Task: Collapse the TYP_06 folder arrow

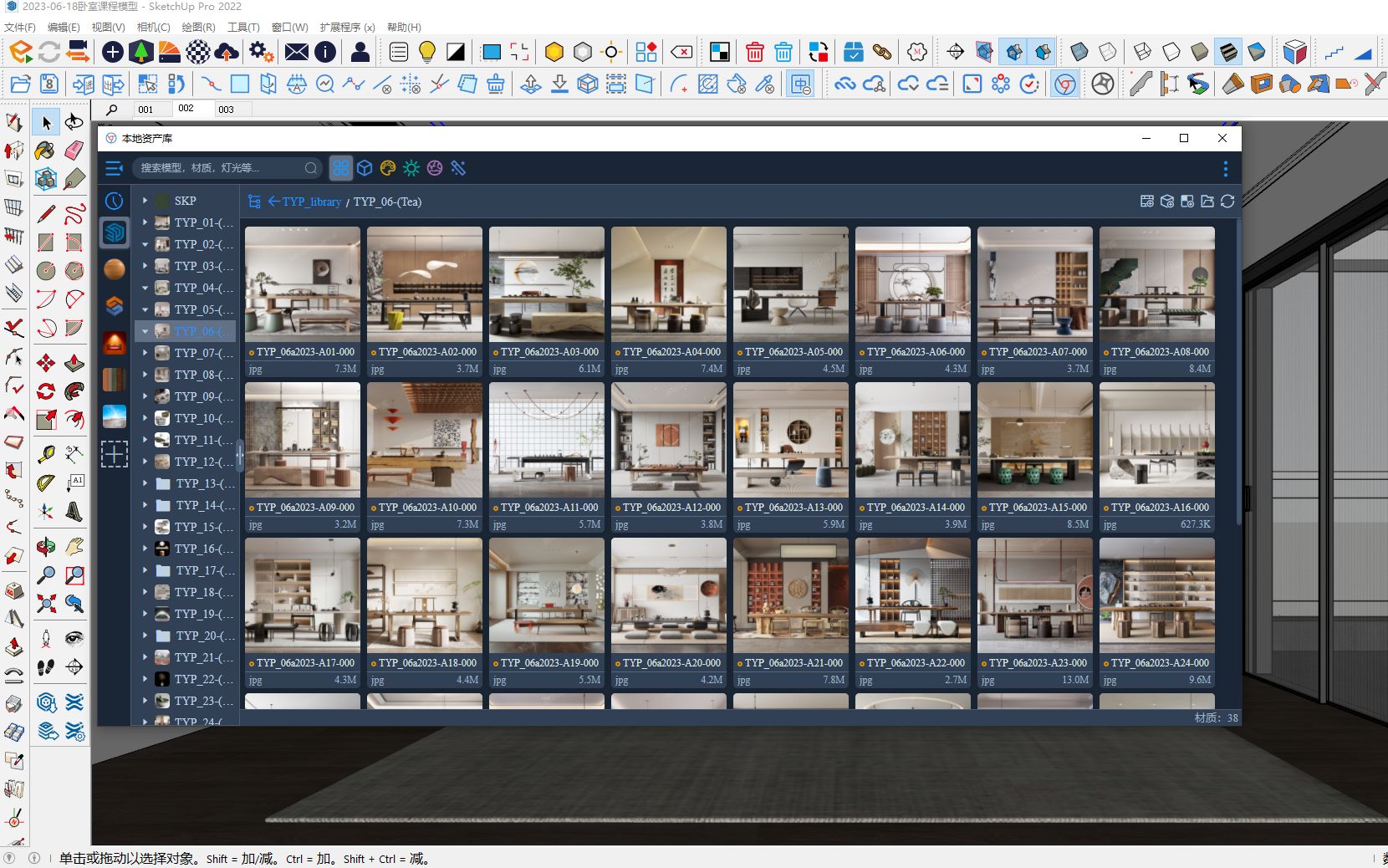Action: pyautogui.click(x=145, y=331)
